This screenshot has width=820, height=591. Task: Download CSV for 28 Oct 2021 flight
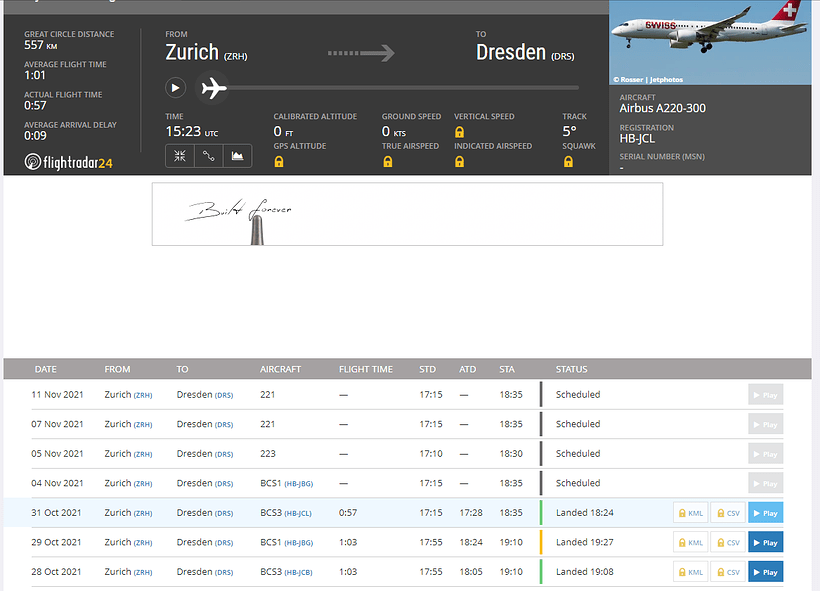click(x=728, y=572)
